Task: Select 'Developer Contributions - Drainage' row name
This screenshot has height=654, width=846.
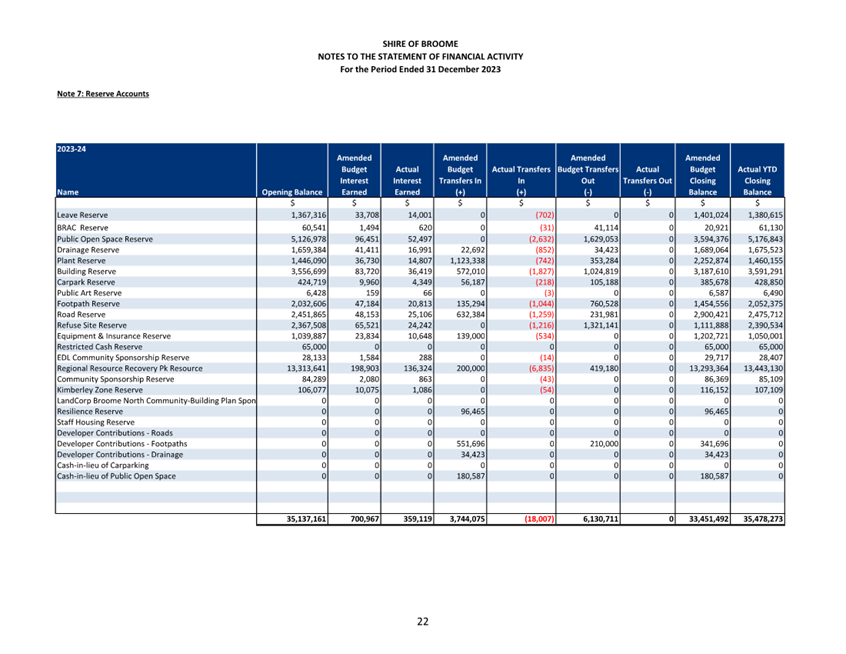Action: (x=120, y=455)
